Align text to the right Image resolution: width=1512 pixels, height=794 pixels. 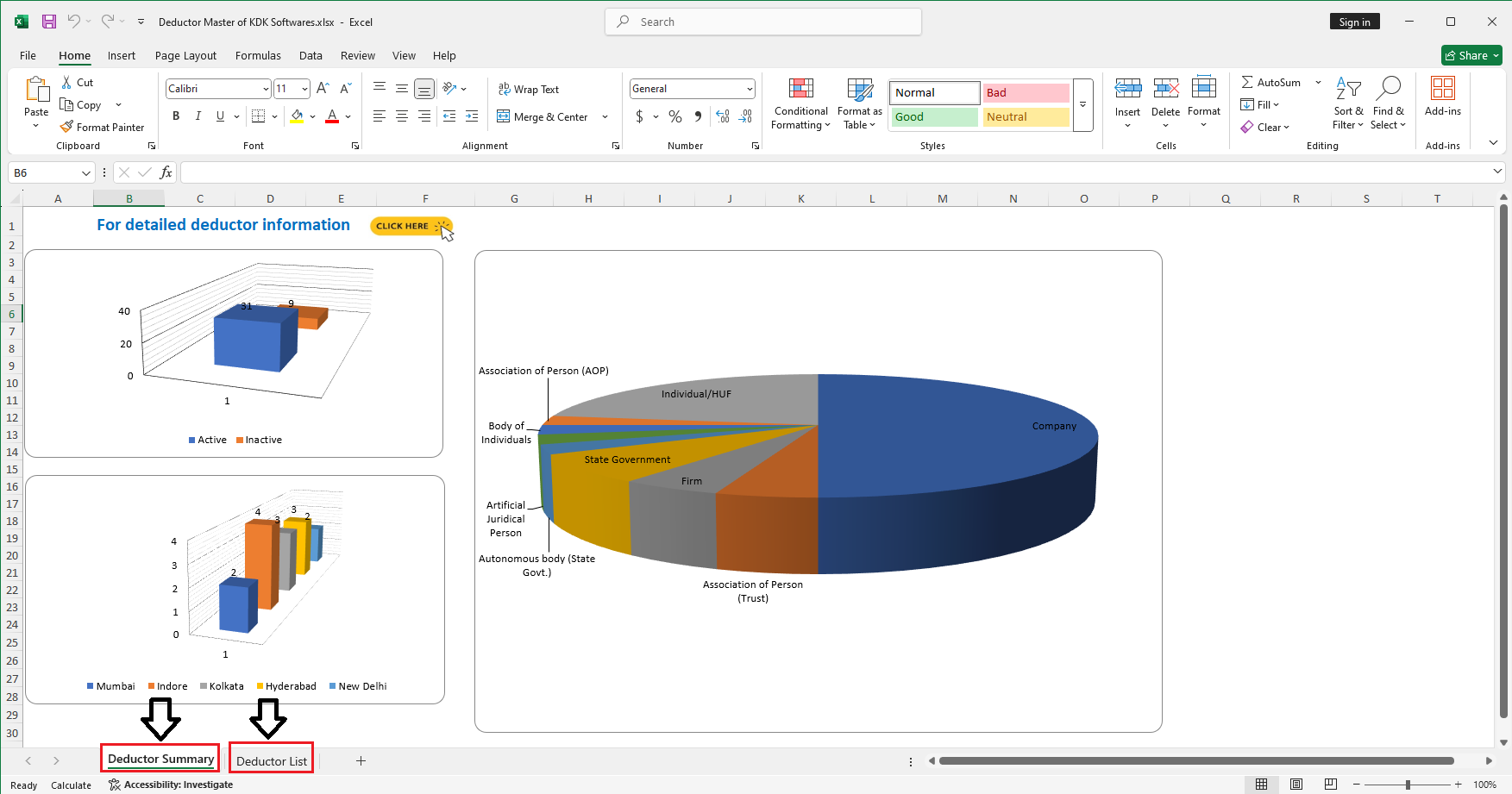(x=424, y=116)
